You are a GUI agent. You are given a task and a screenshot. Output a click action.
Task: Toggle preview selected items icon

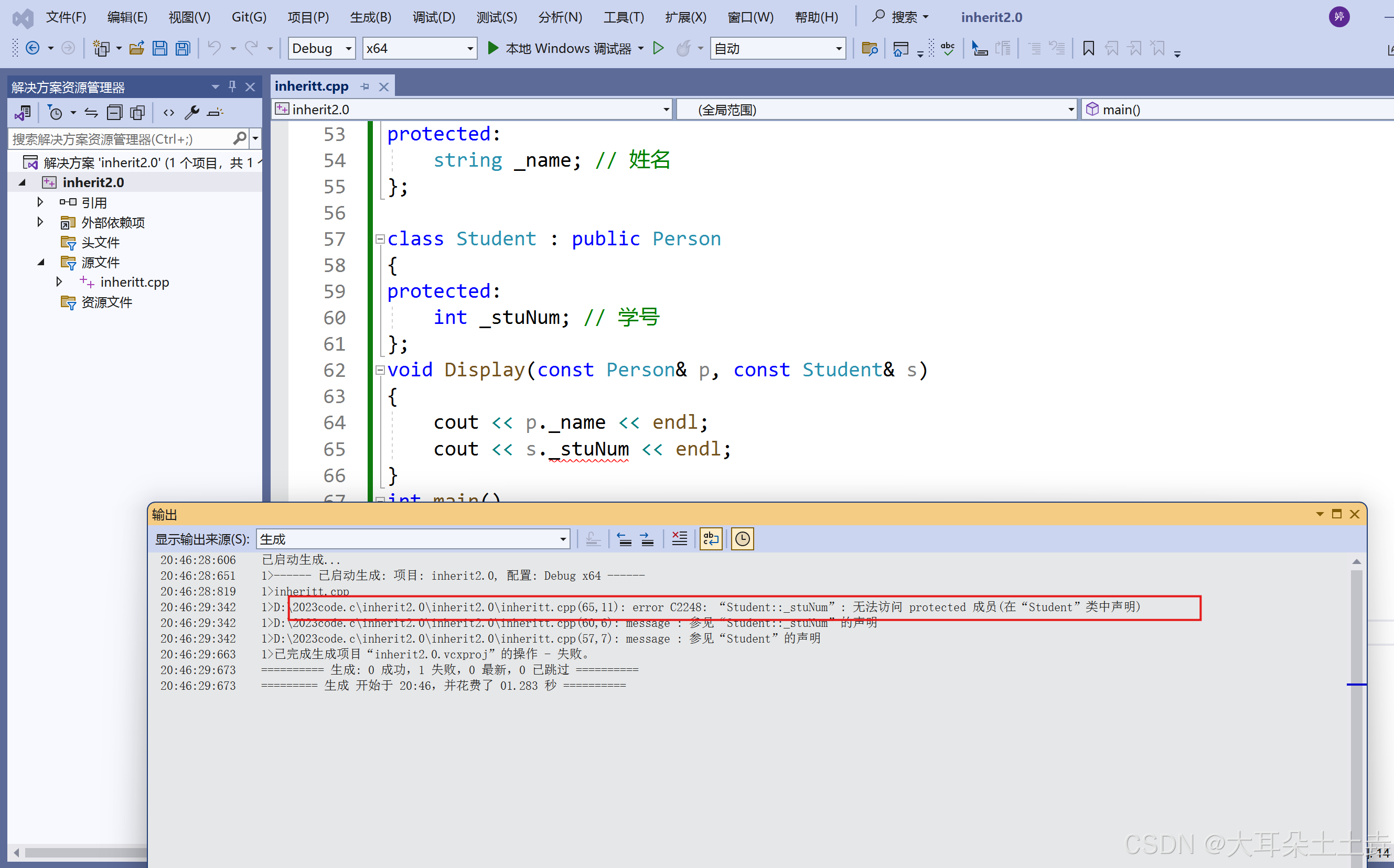tap(216, 113)
